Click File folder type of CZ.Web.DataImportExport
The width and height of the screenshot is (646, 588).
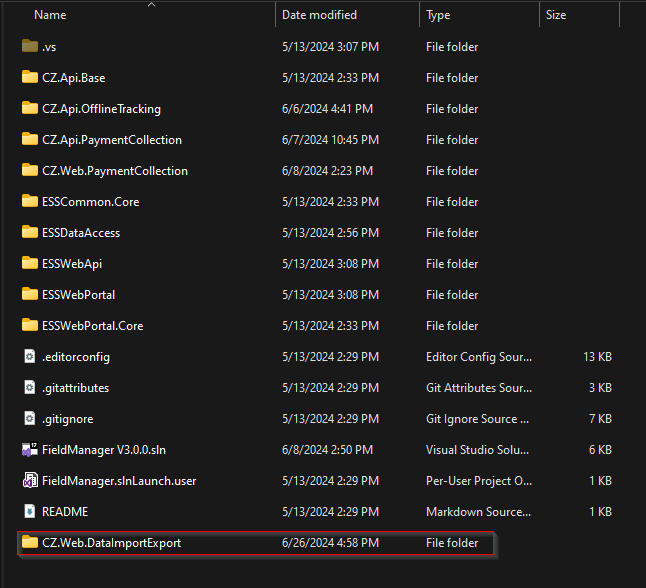(x=452, y=543)
